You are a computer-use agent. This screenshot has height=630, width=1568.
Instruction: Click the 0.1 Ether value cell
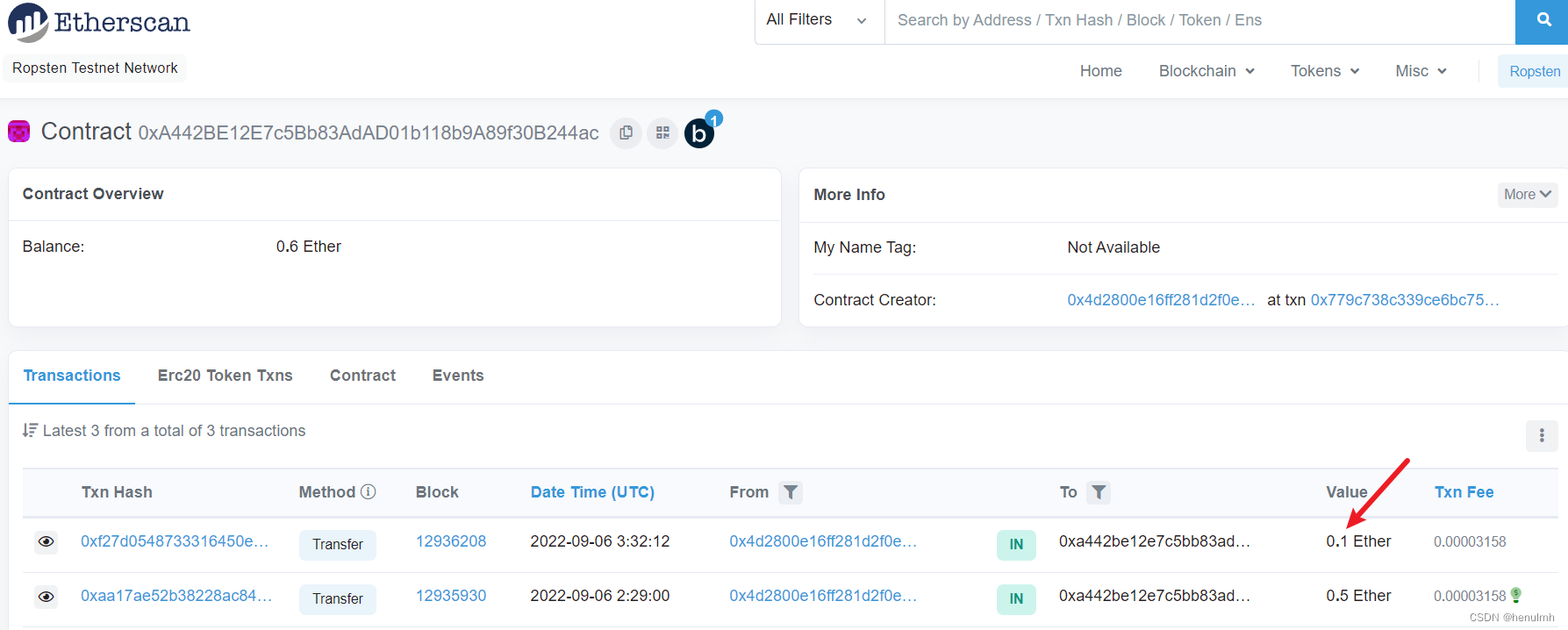coord(1358,541)
